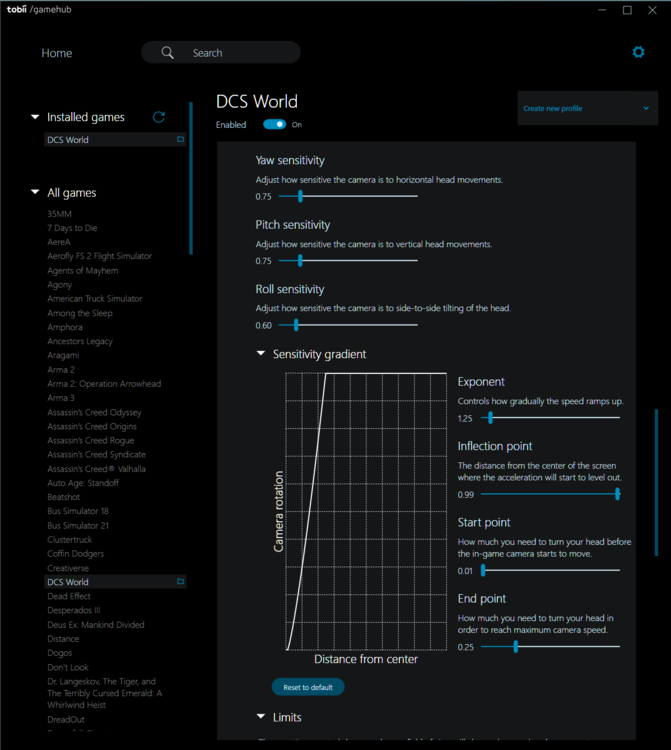Click the Yaw sensitivity slider handle
The width and height of the screenshot is (671, 750).
coord(300,196)
